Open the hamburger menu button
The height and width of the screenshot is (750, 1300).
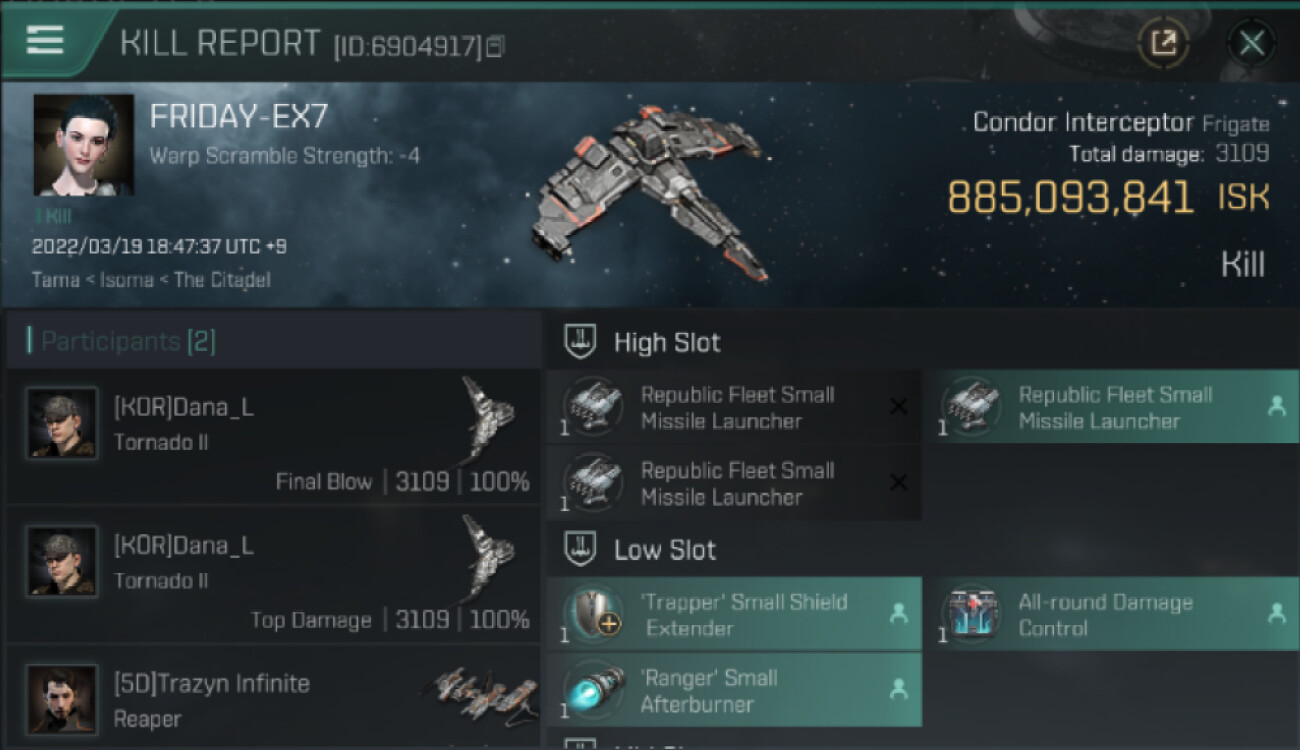pos(45,40)
